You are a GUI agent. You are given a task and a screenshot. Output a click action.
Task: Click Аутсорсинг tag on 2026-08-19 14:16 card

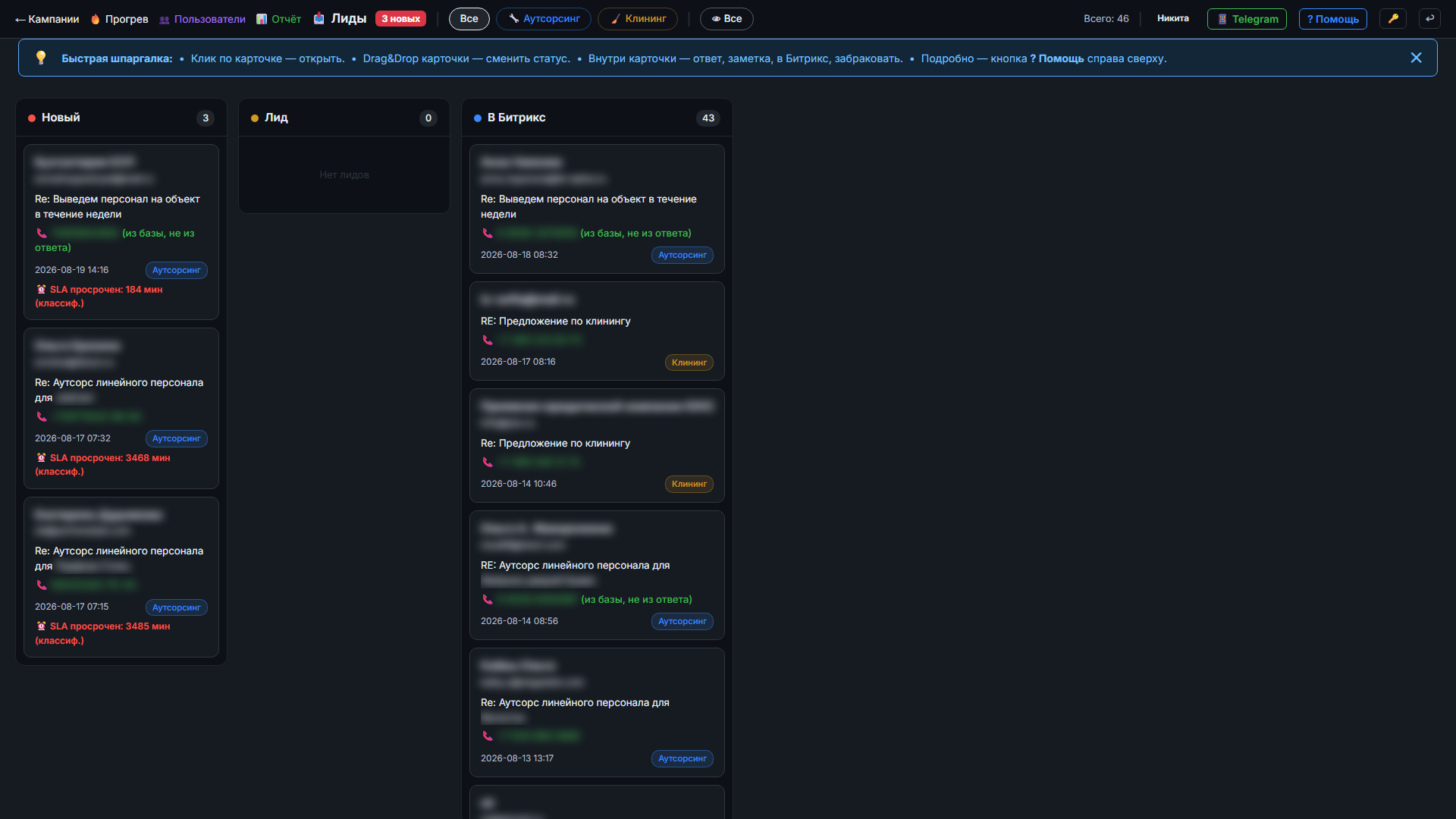click(x=176, y=271)
